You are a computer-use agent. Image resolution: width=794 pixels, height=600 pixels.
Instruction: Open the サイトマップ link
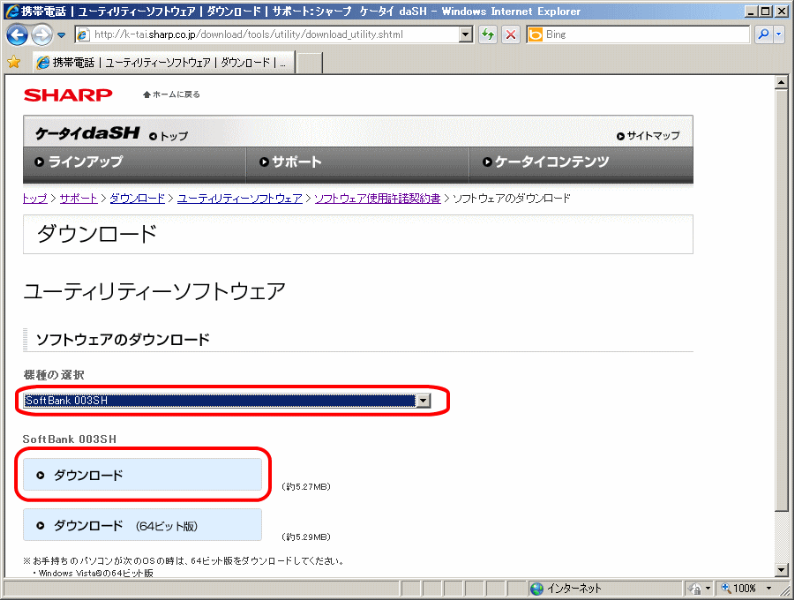[648, 136]
